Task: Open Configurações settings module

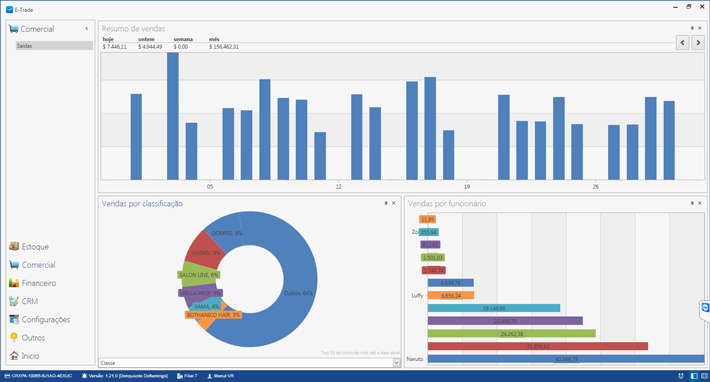Action: pos(39,320)
